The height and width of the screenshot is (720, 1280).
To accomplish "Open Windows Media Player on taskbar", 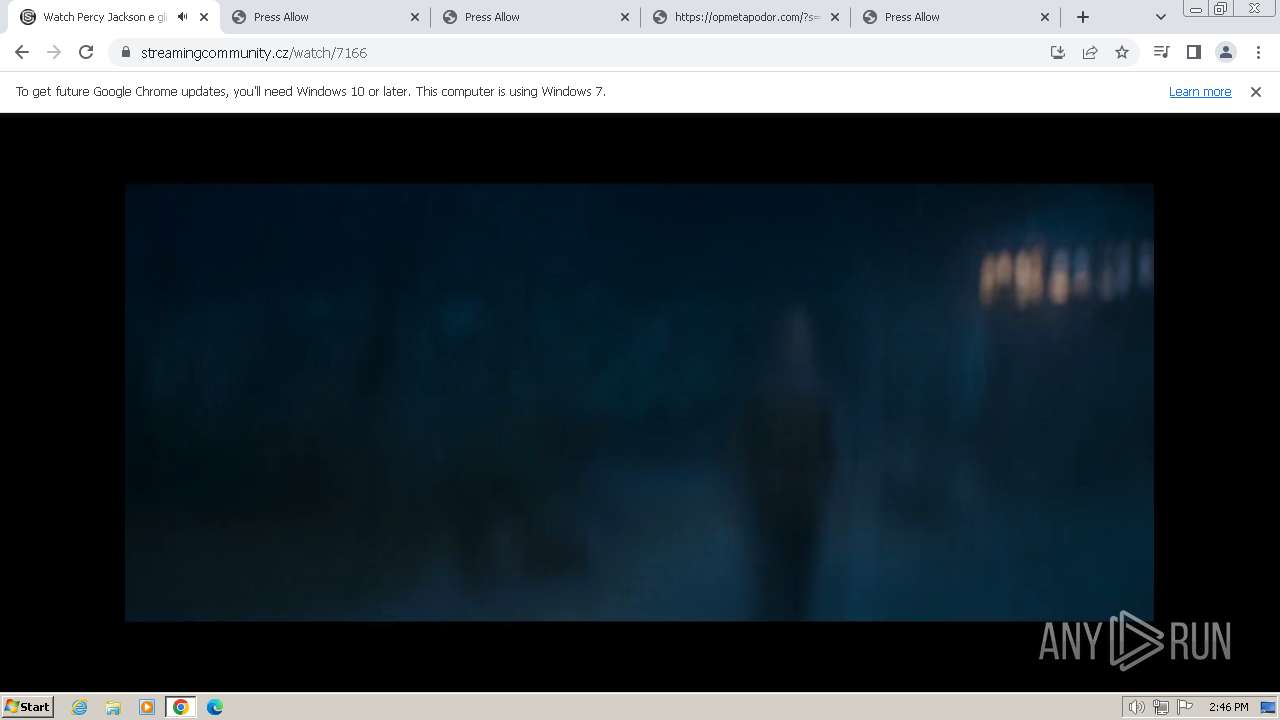I will pyautogui.click(x=147, y=707).
